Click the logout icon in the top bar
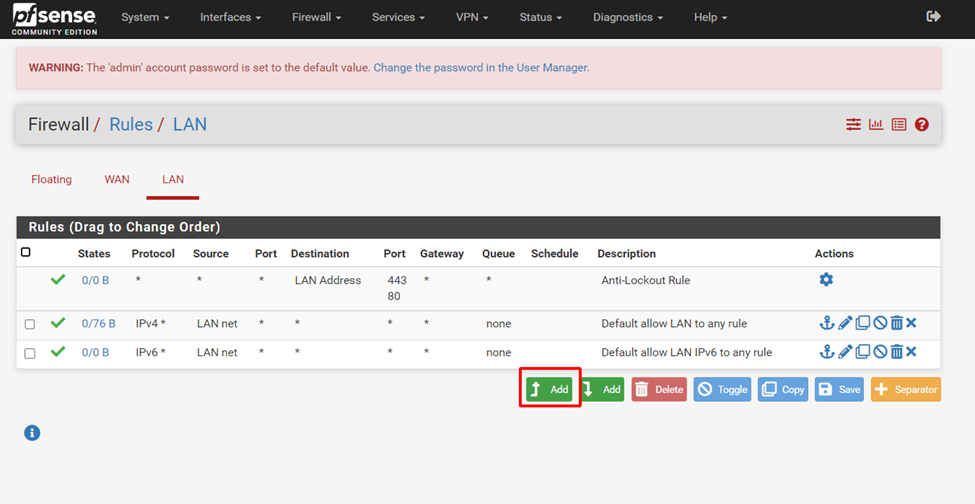This screenshot has width=975, height=504. (x=934, y=17)
